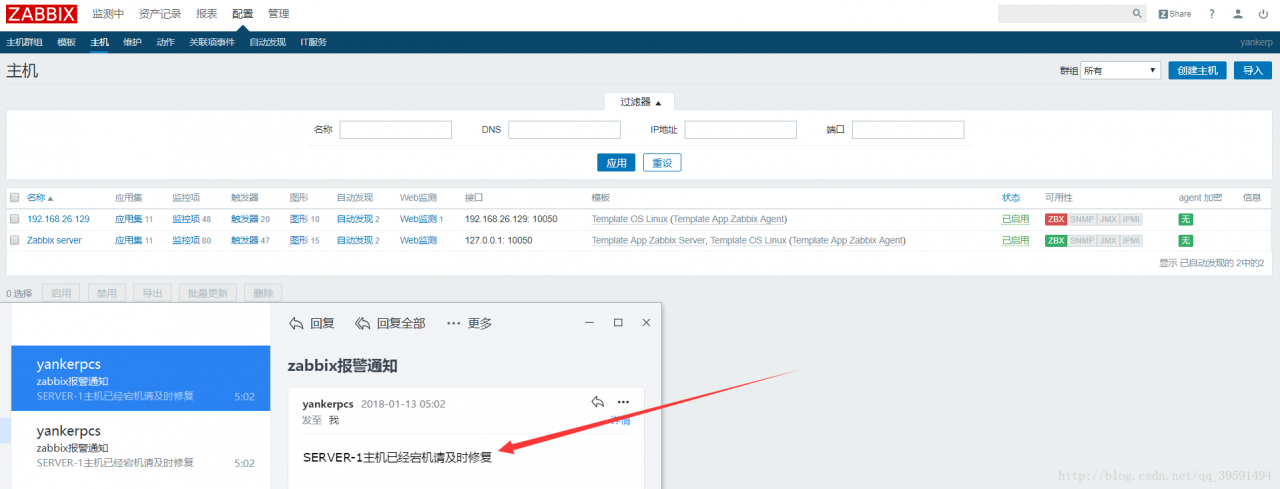Focus the top search box
Screen dimensions: 1280x489
pos(1064,14)
